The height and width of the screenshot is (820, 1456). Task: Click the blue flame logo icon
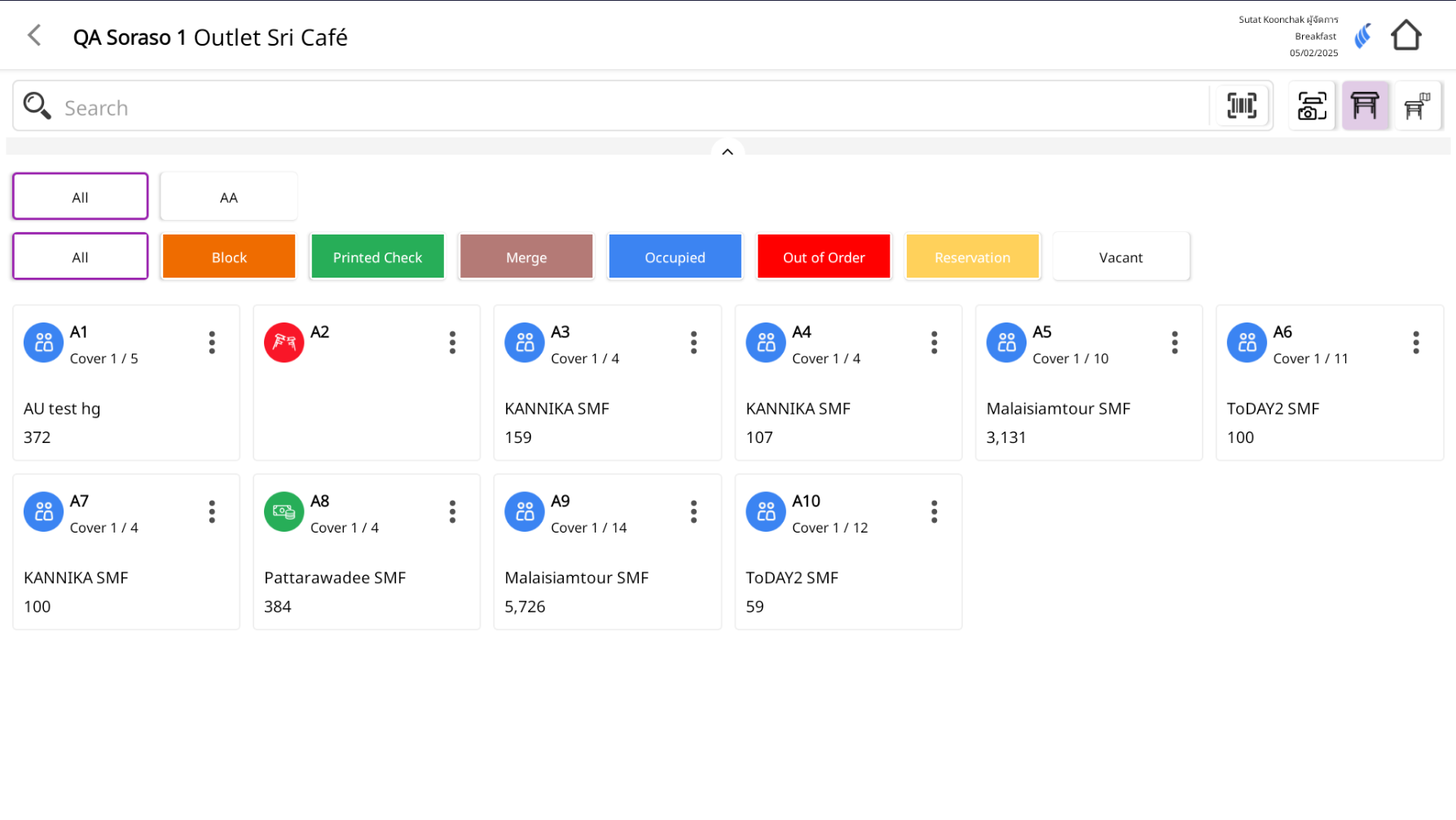(x=1362, y=36)
